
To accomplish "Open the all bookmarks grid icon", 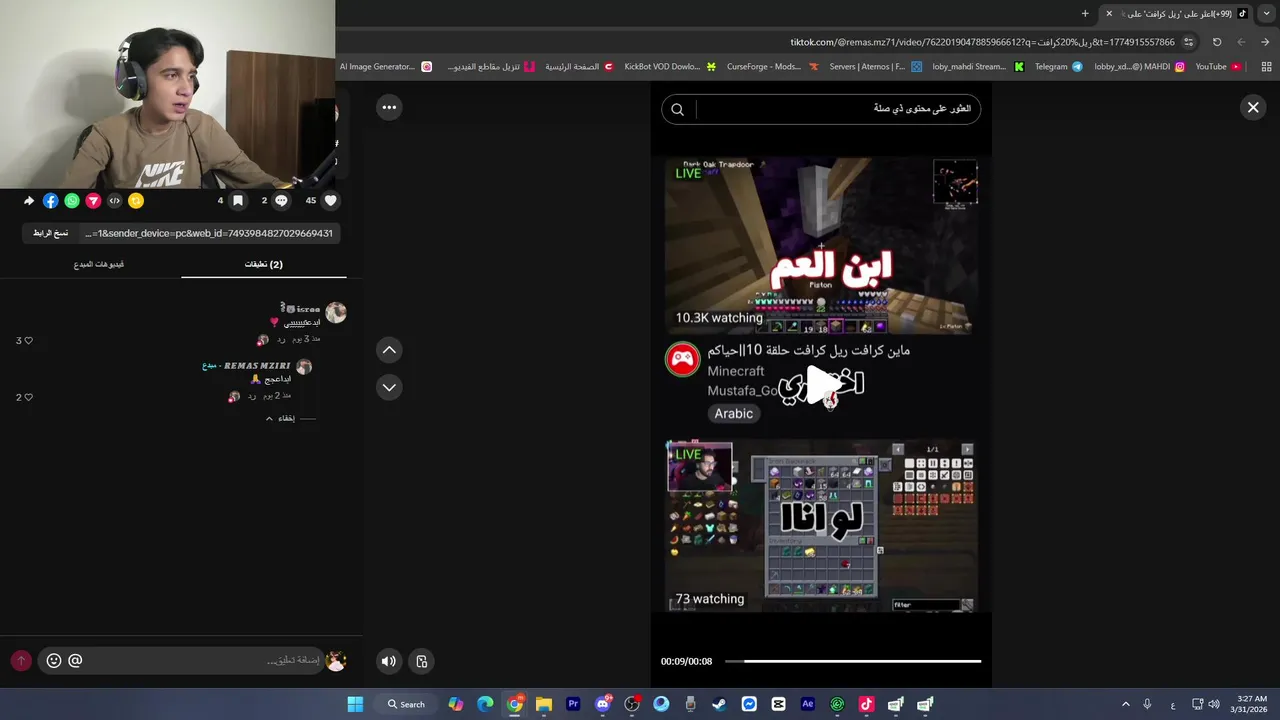I will coord(1267,67).
